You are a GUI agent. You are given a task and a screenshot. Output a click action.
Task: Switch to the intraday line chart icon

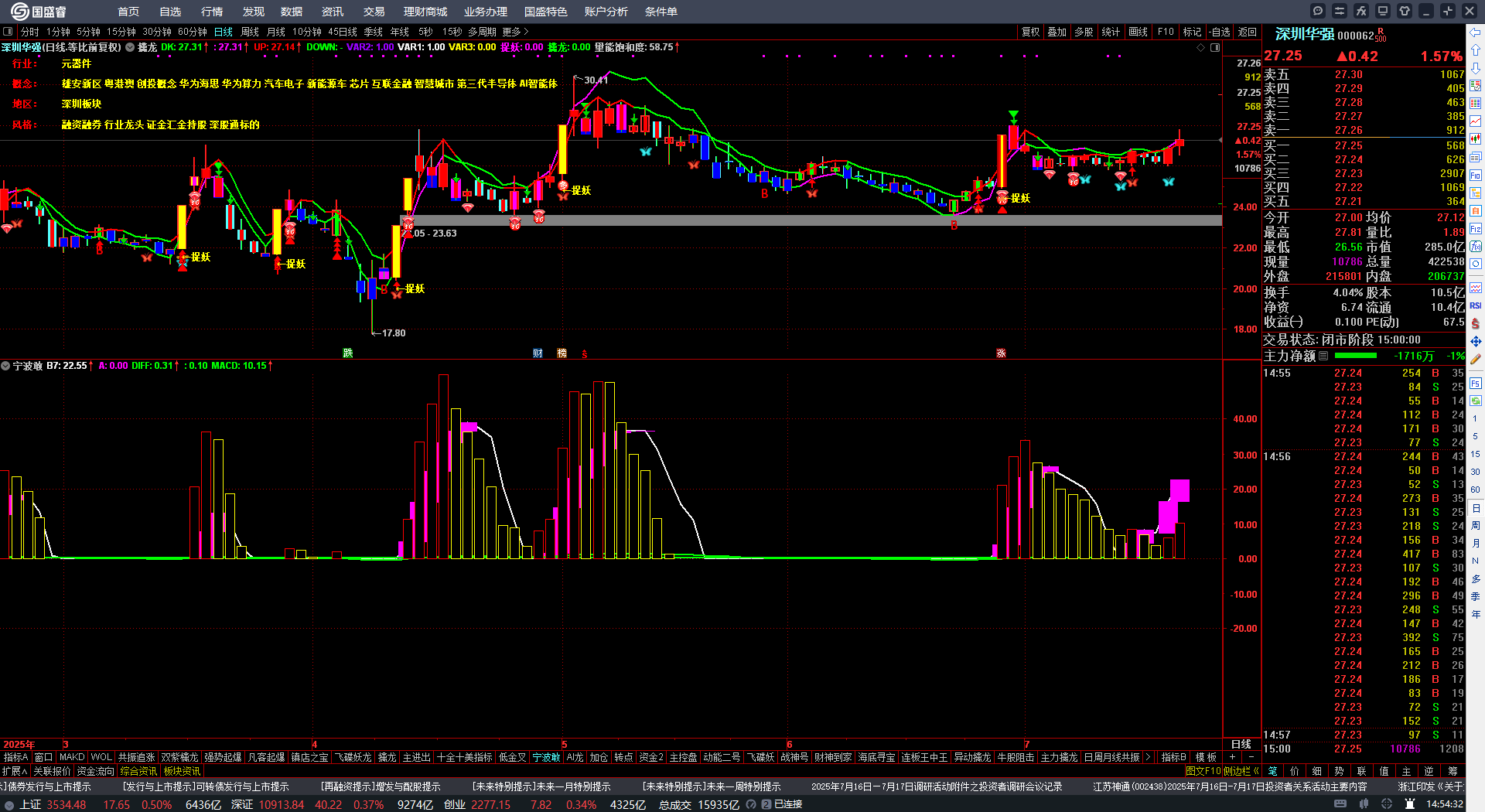click(1476, 121)
